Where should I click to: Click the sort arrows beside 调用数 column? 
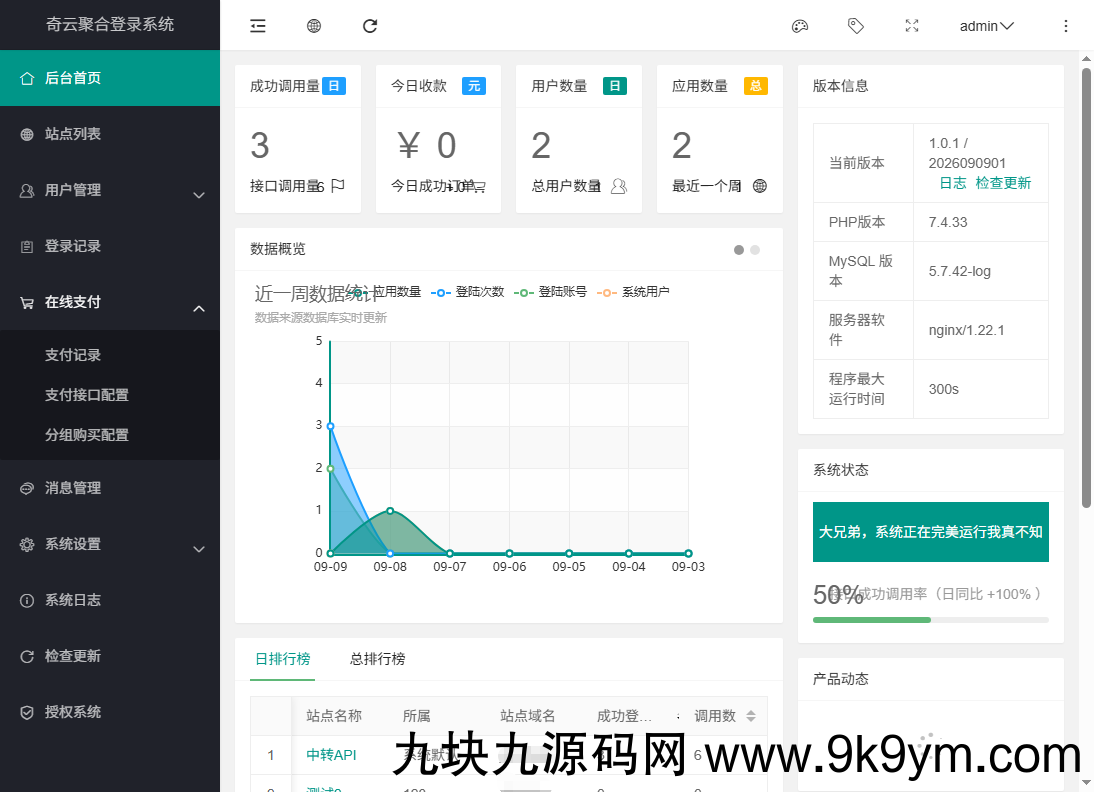[751, 716]
